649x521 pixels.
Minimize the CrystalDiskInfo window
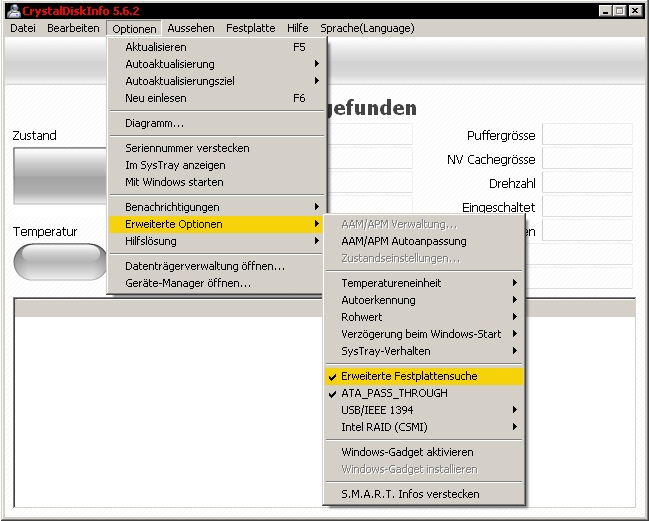(606, 11)
